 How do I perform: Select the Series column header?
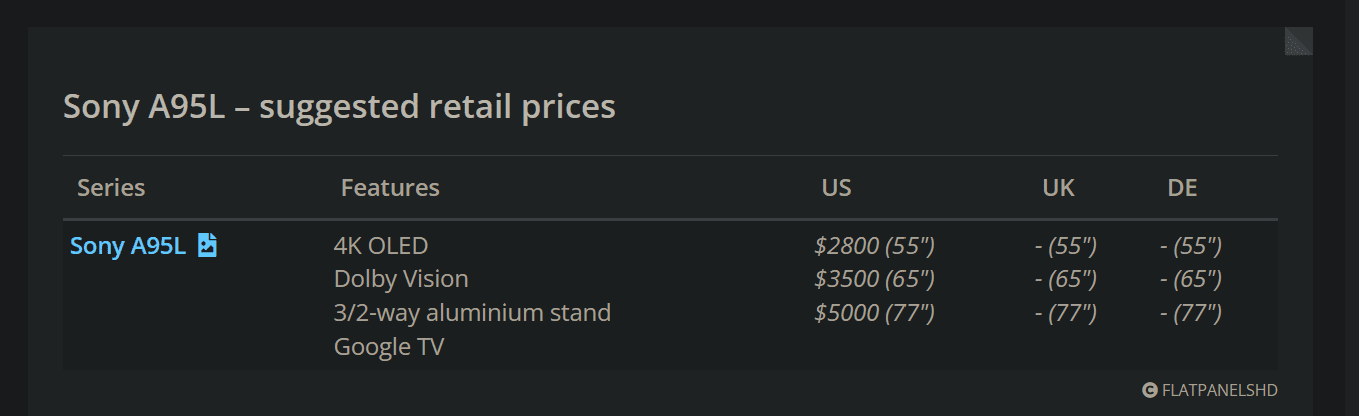pyautogui.click(x=111, y=188)
